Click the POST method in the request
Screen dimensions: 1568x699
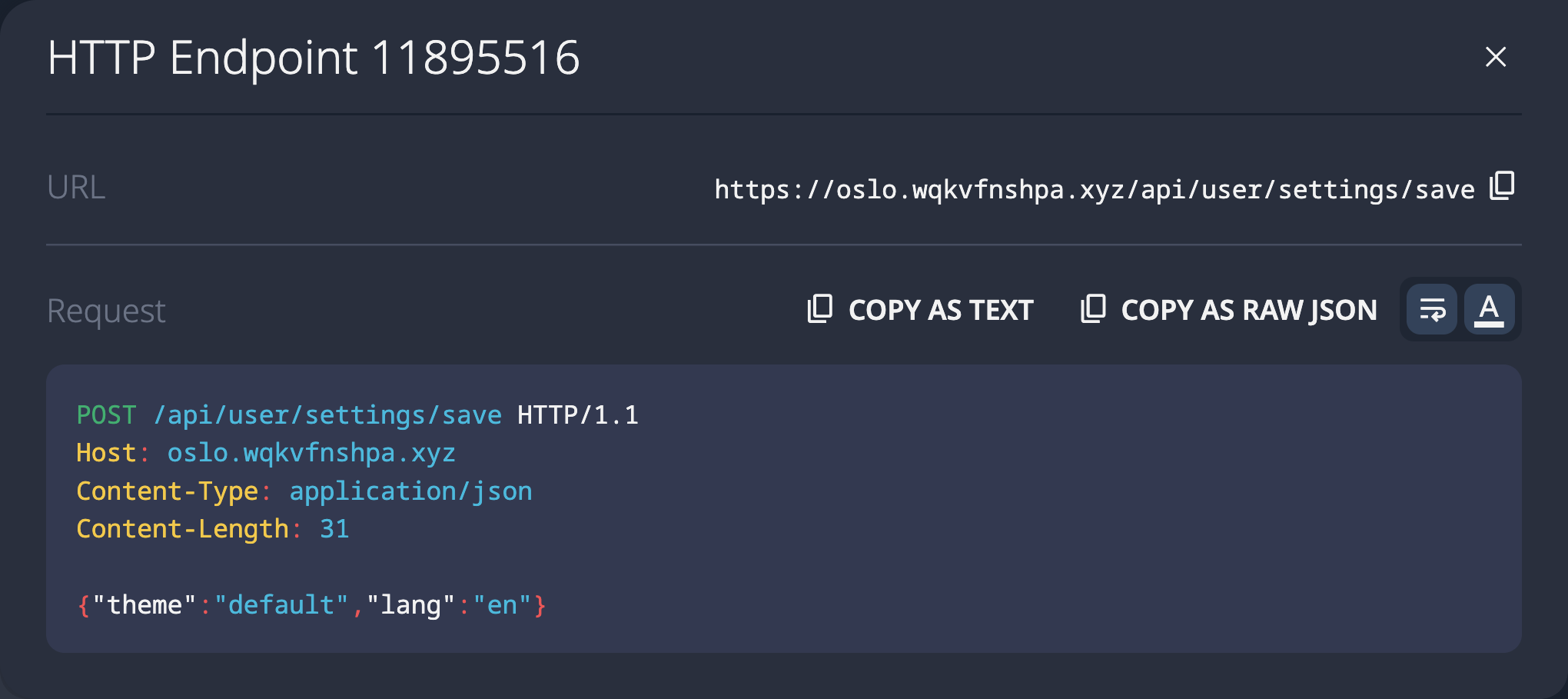(106, 415)
